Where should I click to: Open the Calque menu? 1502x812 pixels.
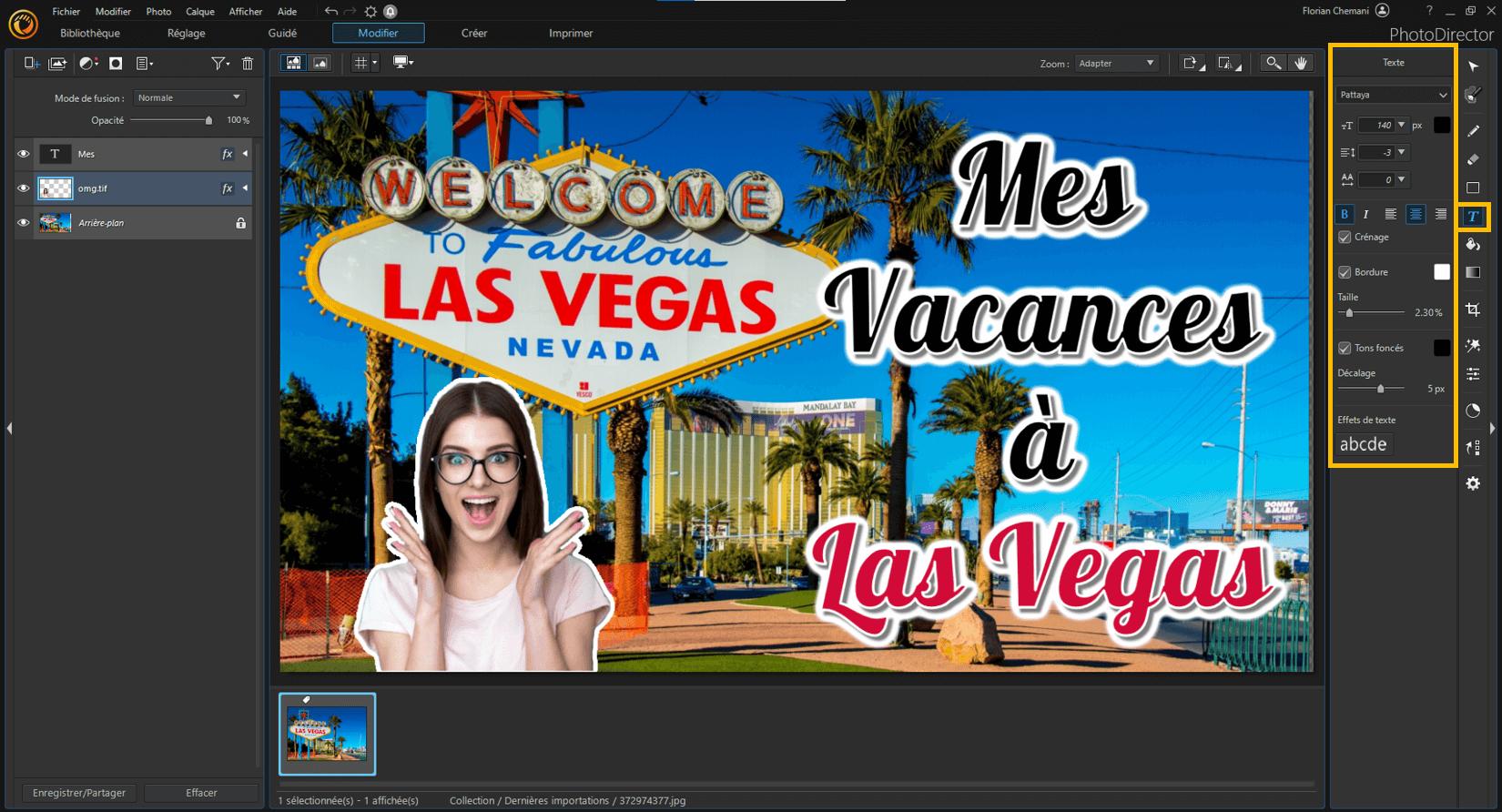pyautogui.click(x=200, y=12)
